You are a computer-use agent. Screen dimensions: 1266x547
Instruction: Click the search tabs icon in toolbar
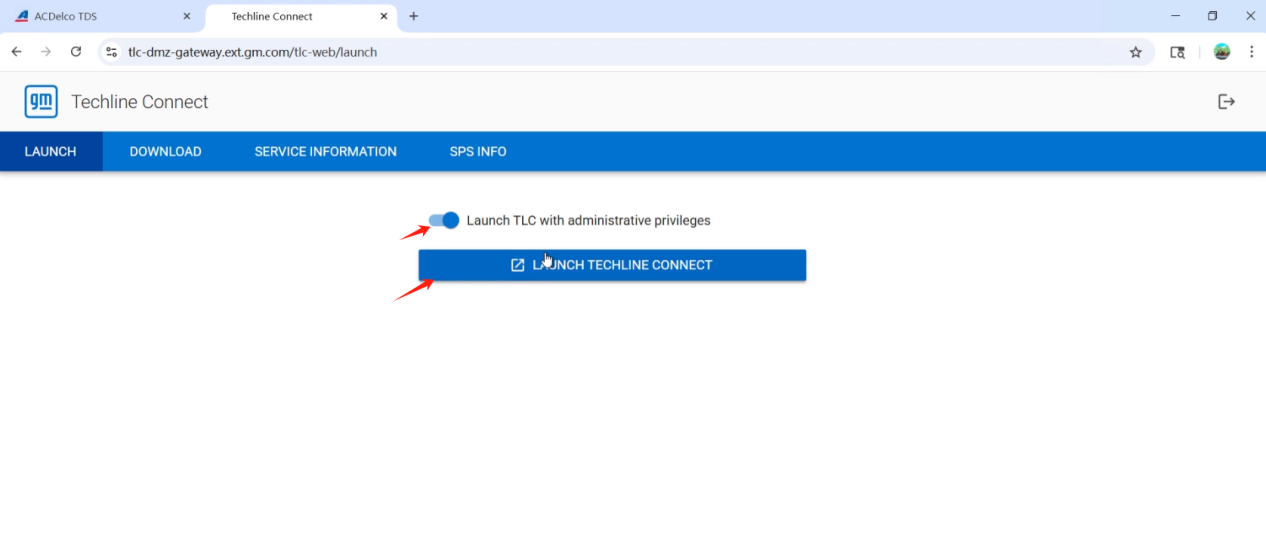(1177, 52)
